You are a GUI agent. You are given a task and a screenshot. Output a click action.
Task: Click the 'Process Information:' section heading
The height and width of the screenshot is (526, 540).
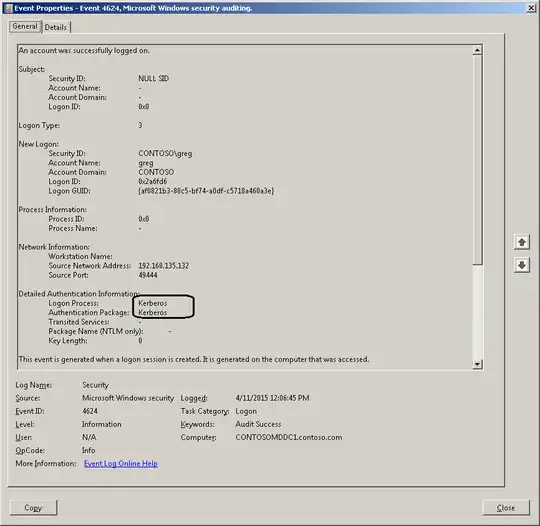tap(53, 209)
